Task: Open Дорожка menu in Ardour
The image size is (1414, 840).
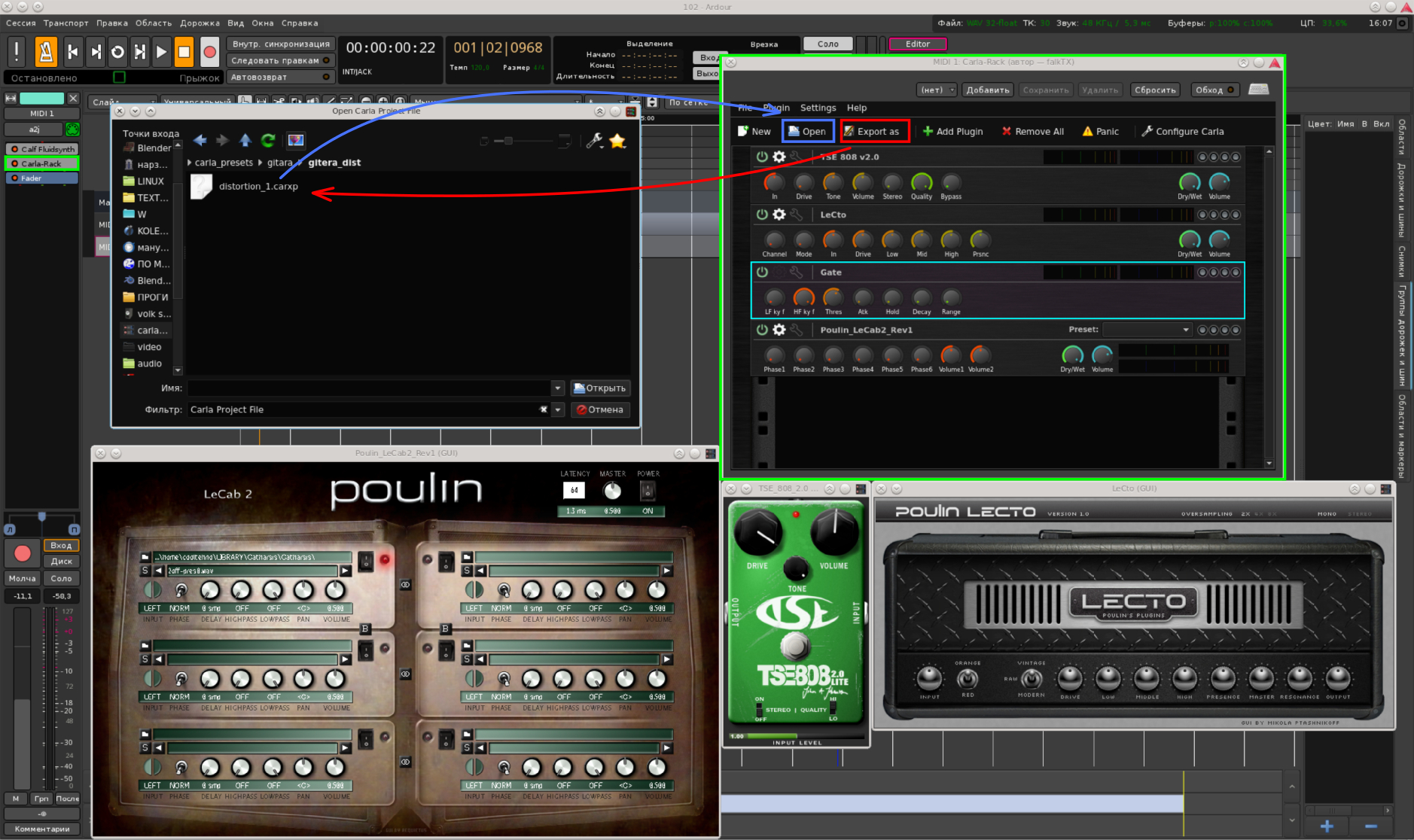Action: [200, 23]
